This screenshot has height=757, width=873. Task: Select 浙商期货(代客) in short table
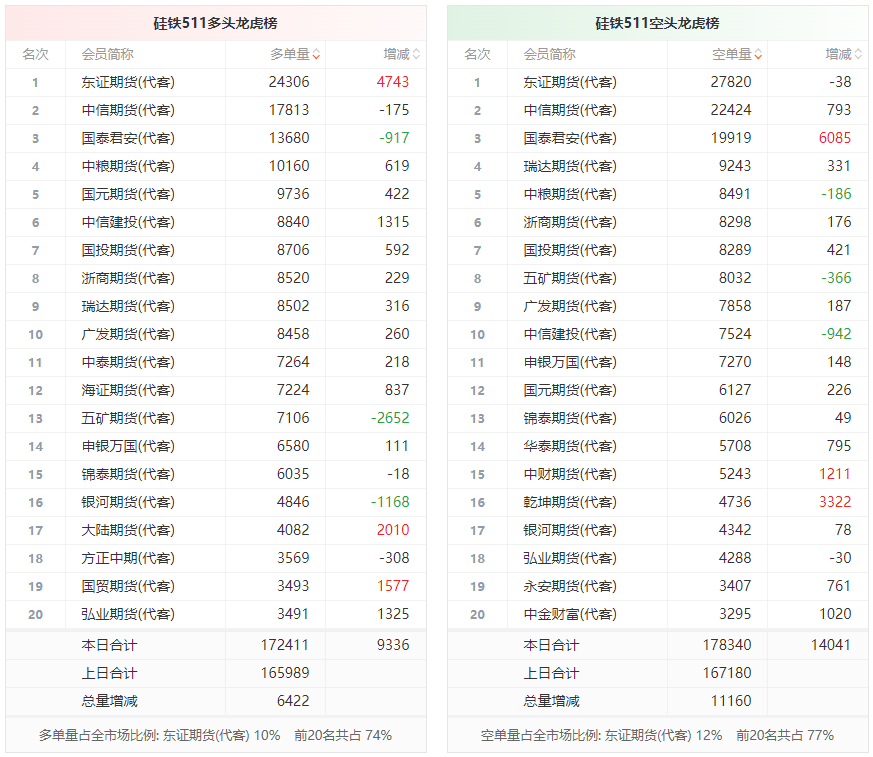(570, 222)
